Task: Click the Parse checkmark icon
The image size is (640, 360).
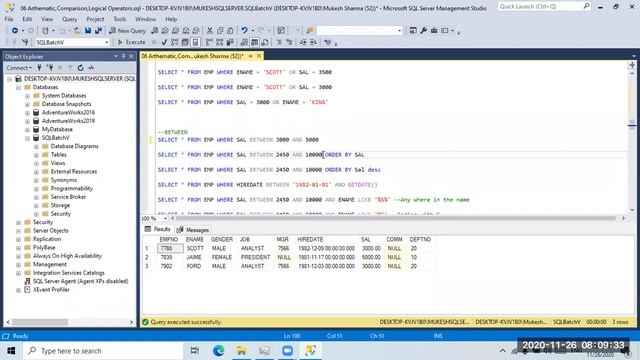Action: pos(164,42)
